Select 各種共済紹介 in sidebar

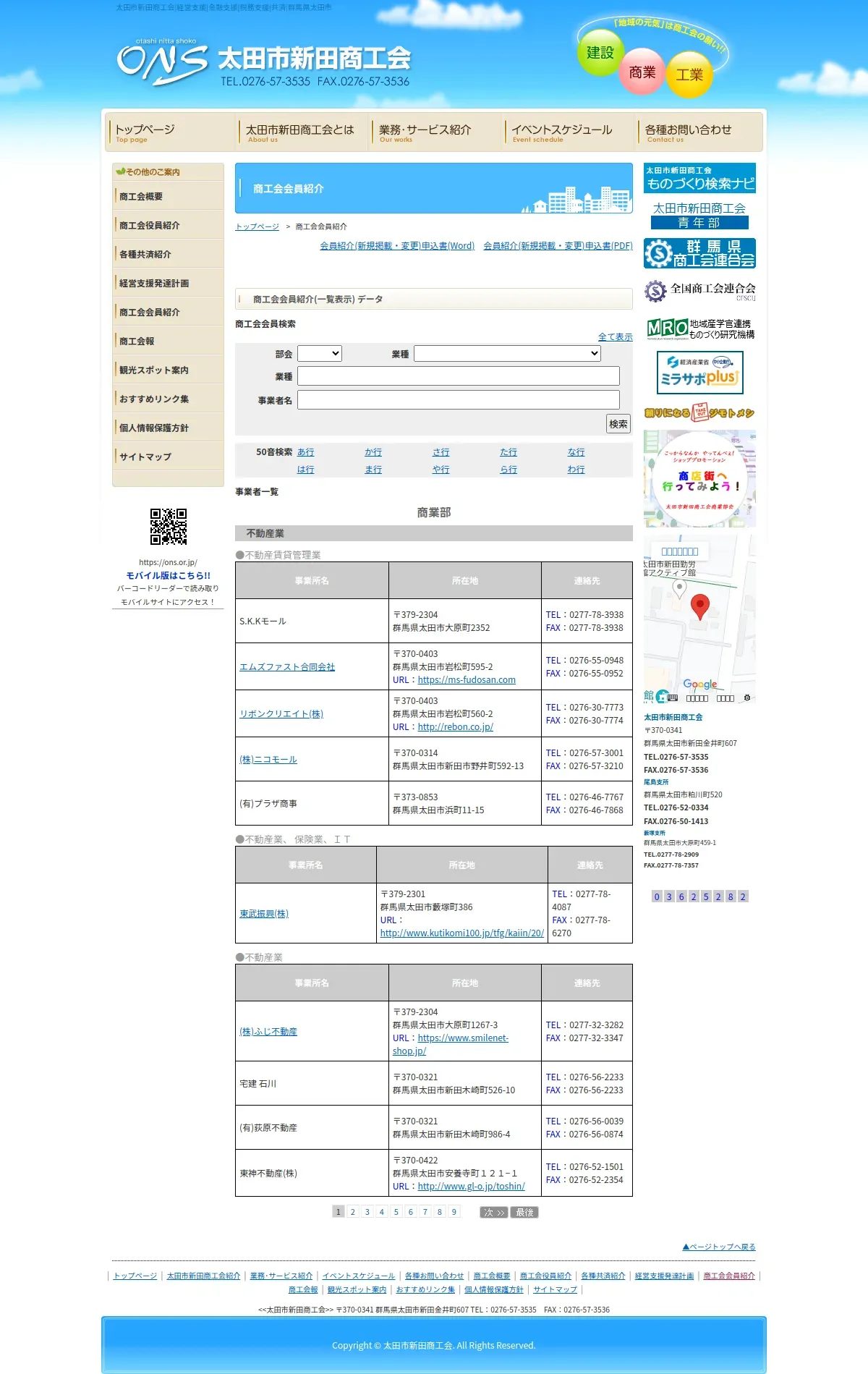point(168,254)
